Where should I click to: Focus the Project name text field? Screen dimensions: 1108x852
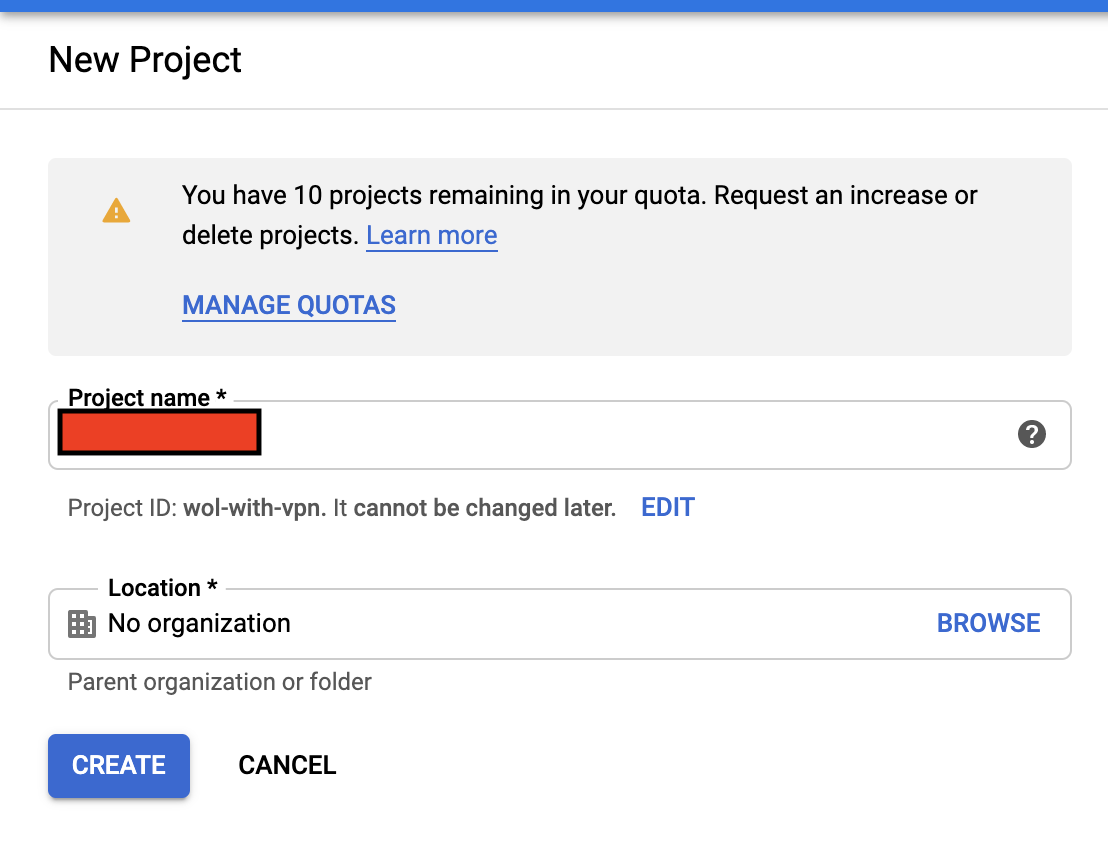[560, 434]
